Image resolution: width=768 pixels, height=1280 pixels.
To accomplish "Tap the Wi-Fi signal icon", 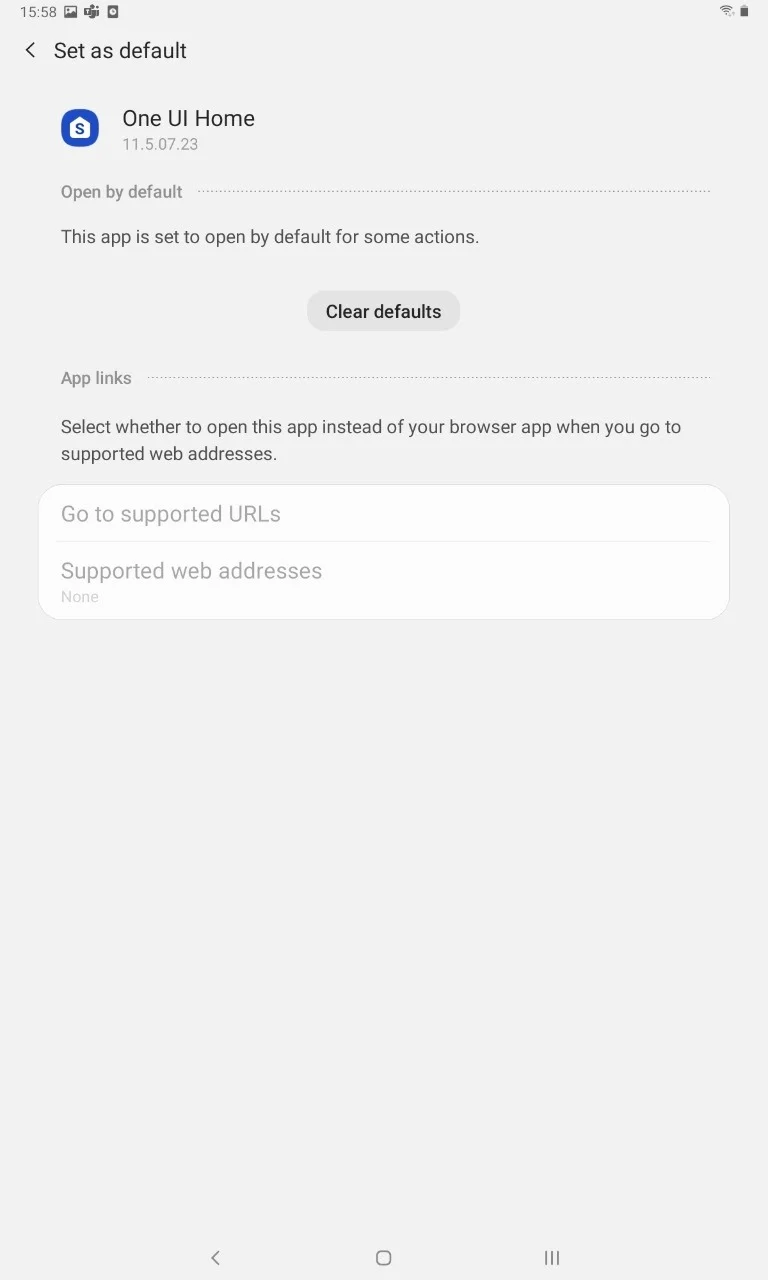I will pyautogui.click(x=726, y=11).
